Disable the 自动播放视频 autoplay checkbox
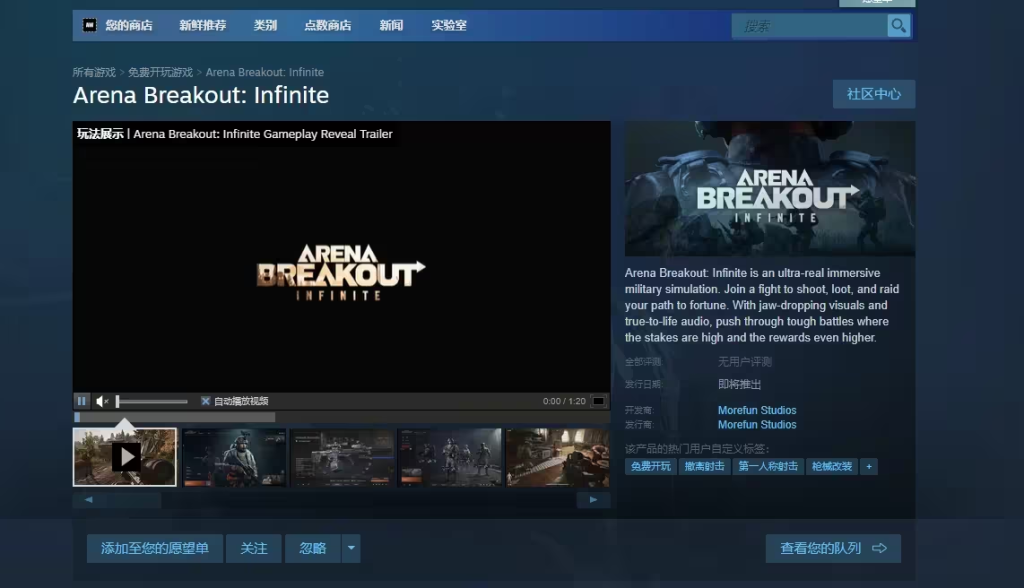The image size is (1024, 588). click(x=205, y=401)
